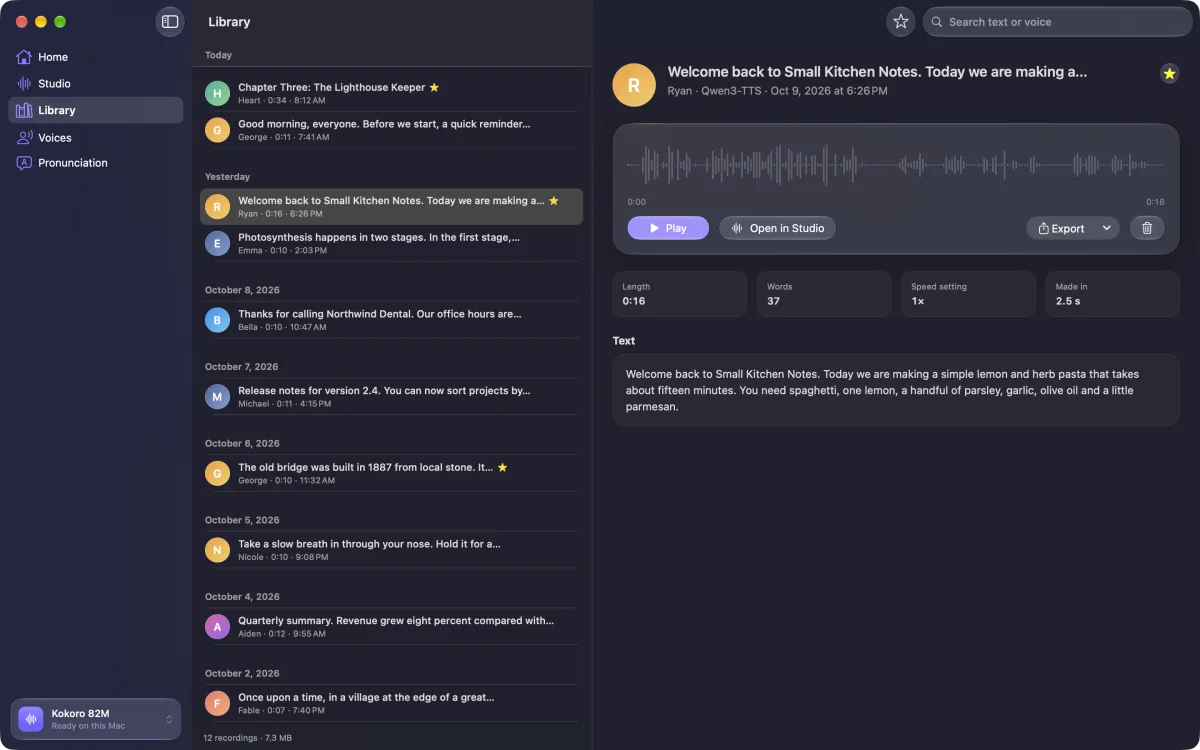Open the Northwind Dental recording

coord(391,320)
